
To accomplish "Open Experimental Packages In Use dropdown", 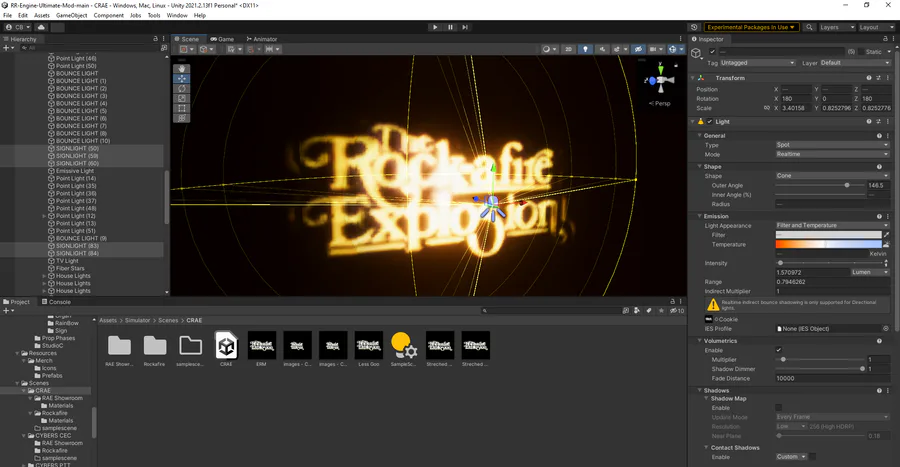I will [x=751, y=27].
